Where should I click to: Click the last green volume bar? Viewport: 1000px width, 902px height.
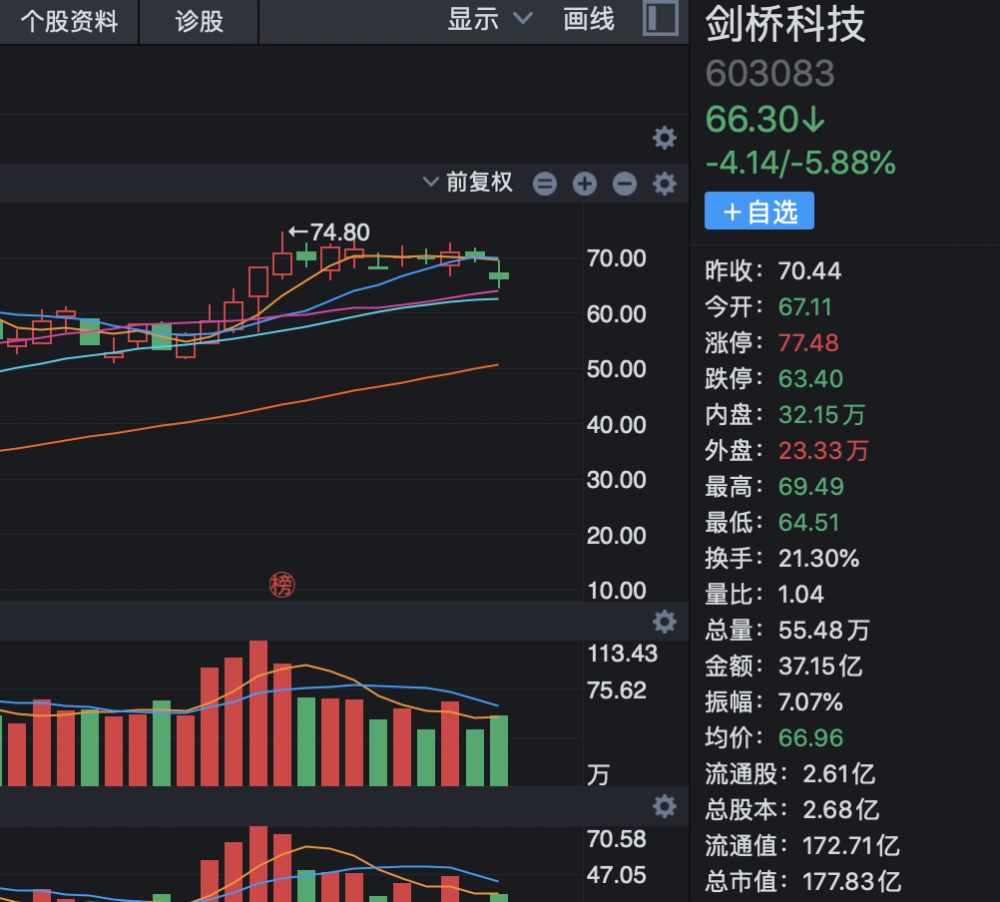(x=499, y=751)
